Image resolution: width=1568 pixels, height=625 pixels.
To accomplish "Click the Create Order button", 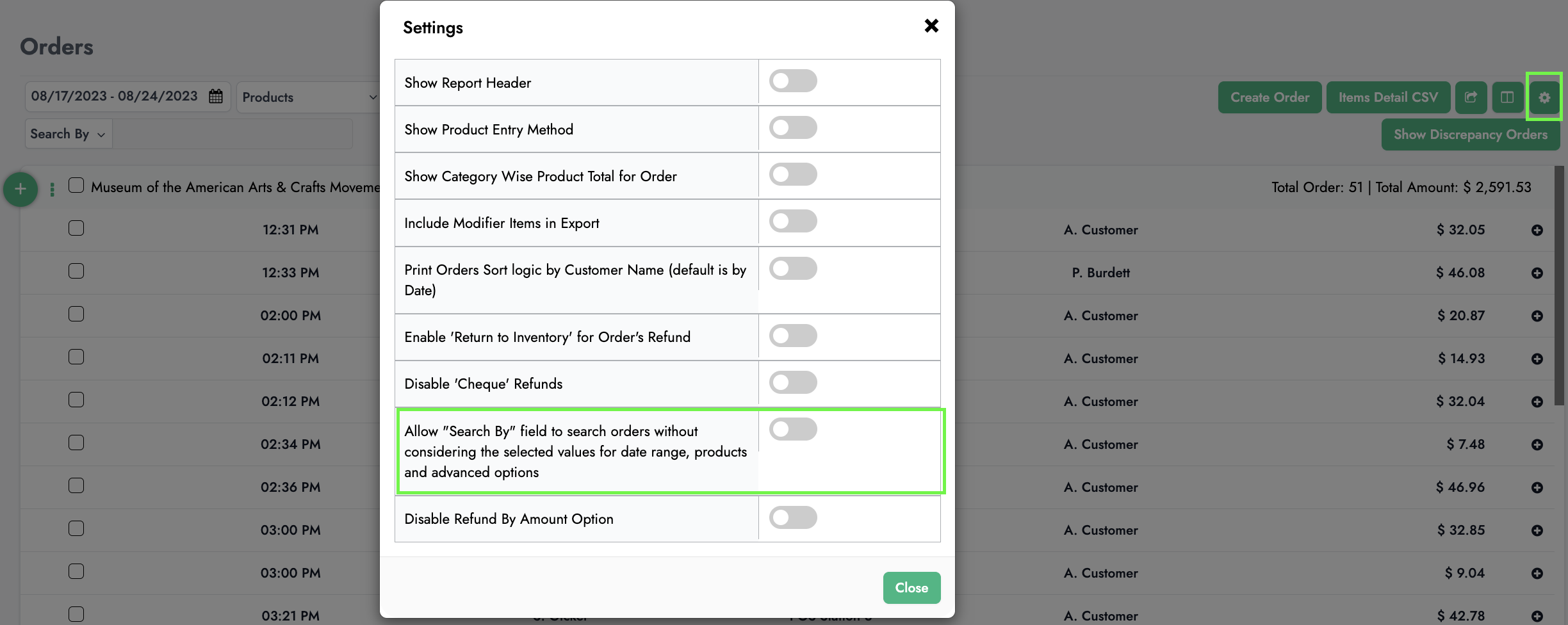I will click(1269, 97).
